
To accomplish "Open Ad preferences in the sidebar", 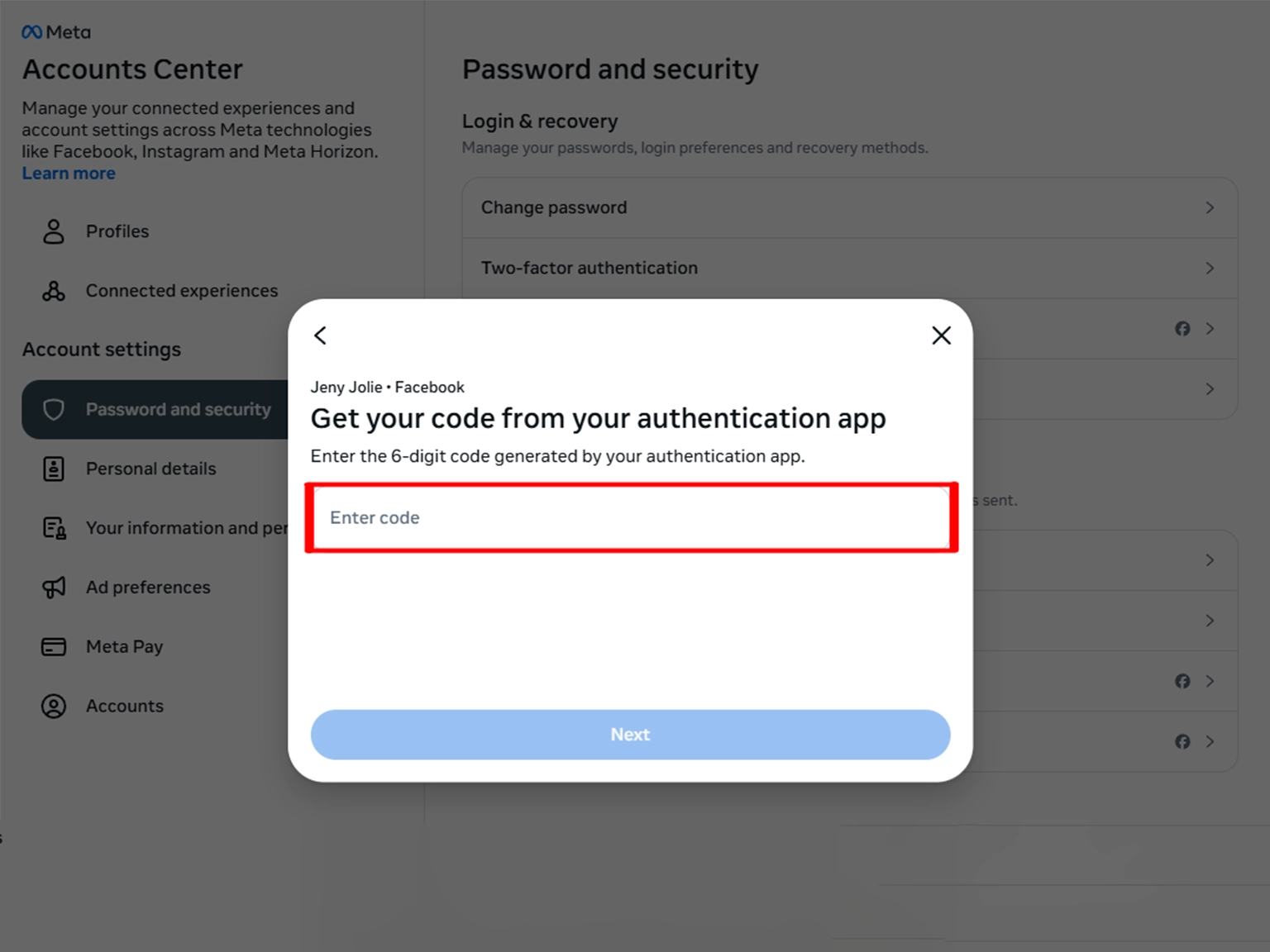I will pos(148,588).
